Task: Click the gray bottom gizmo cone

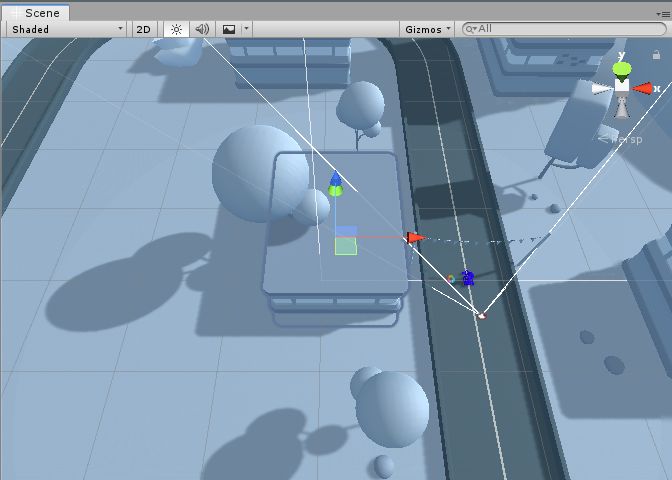Action: [621, 107]
